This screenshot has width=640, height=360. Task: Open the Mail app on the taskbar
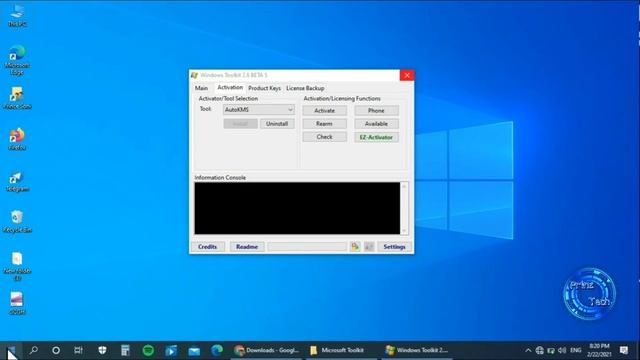[x=194, y=350]
